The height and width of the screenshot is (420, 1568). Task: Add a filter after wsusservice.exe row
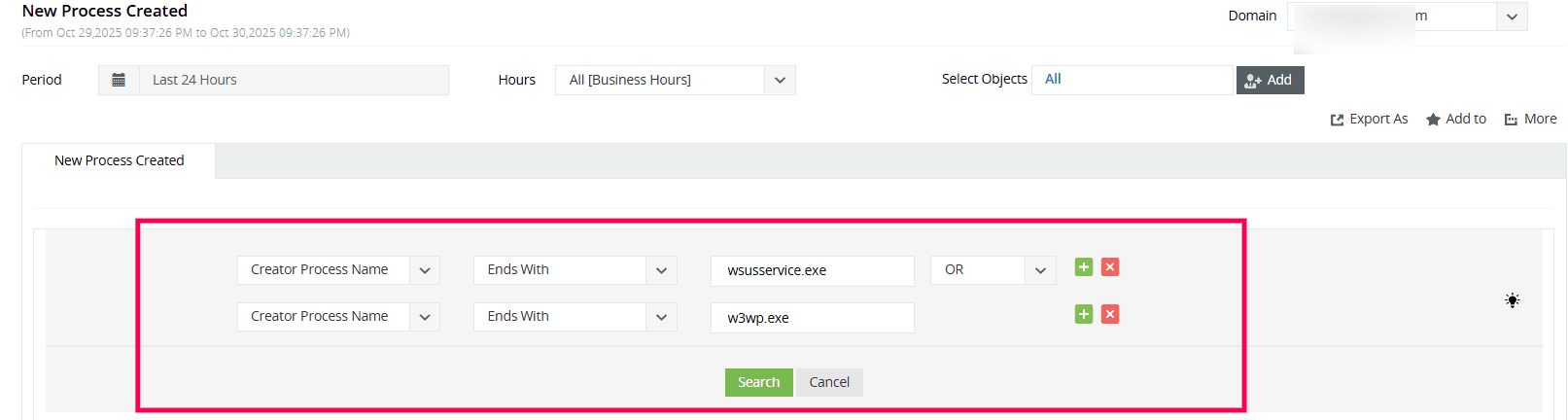[1084, 267]
